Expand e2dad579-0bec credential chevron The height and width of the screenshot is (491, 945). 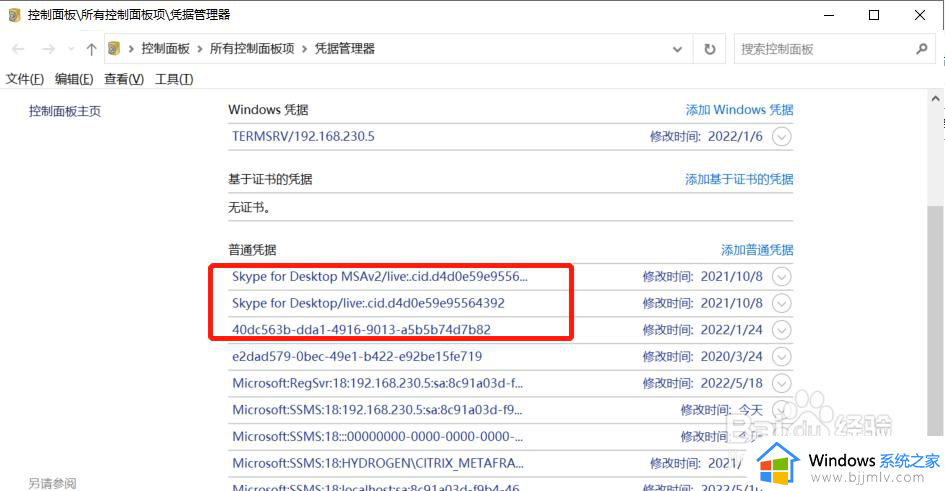782,356
